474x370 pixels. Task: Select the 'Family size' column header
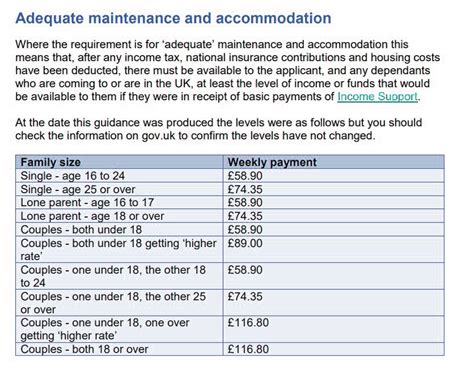coord(119,162)
